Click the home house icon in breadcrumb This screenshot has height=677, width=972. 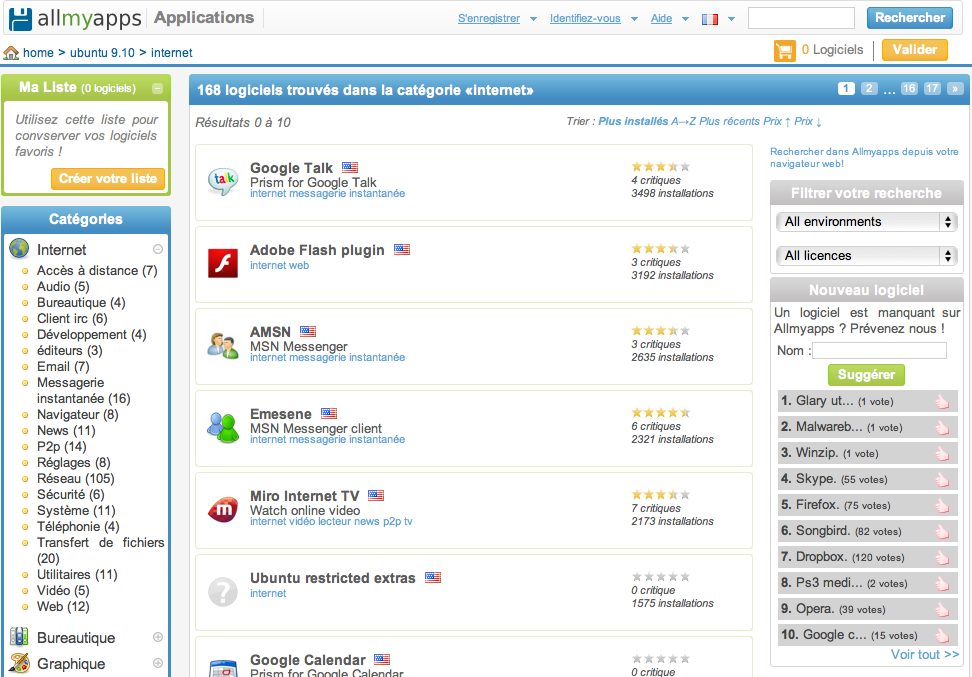point(11,53)
